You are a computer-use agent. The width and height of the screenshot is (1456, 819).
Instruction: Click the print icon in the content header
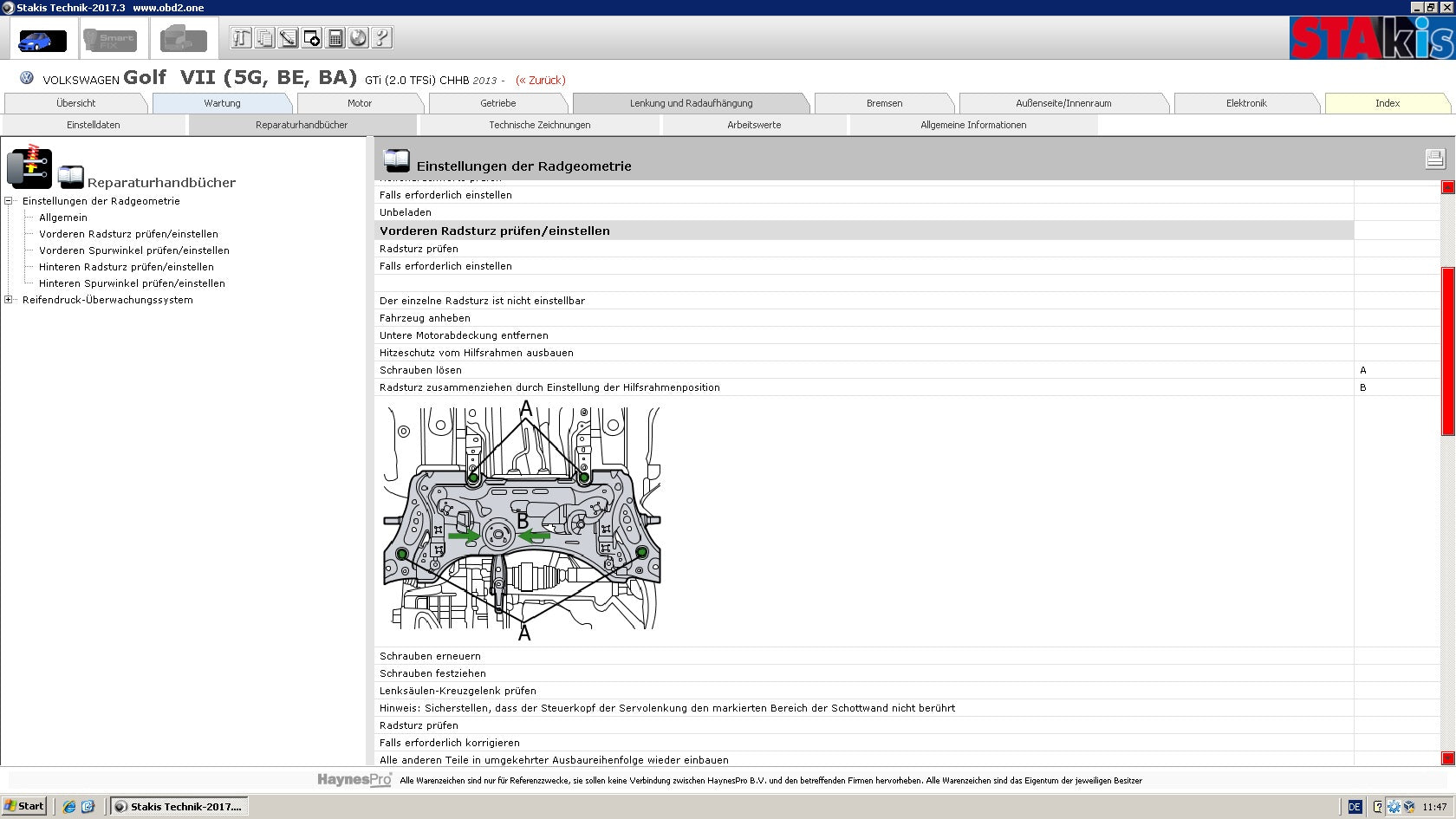coord(1434,158)
